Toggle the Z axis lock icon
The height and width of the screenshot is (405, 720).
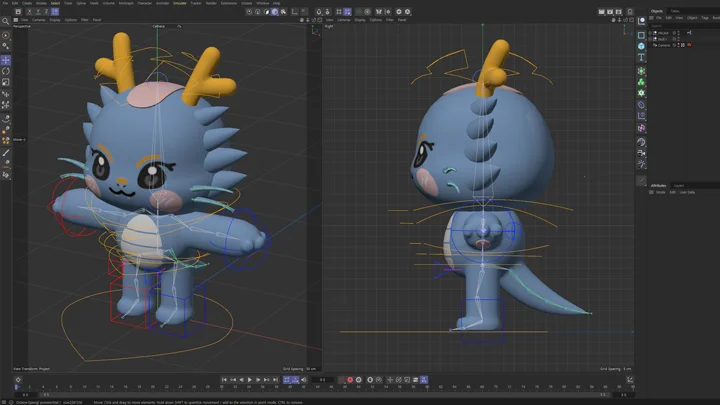click(46, 12)
